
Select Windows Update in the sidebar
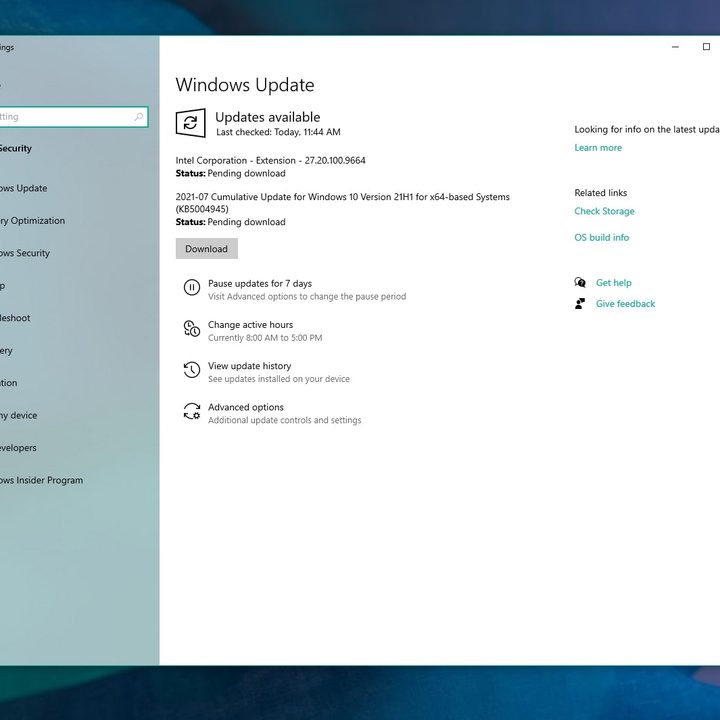pos(23,188)
